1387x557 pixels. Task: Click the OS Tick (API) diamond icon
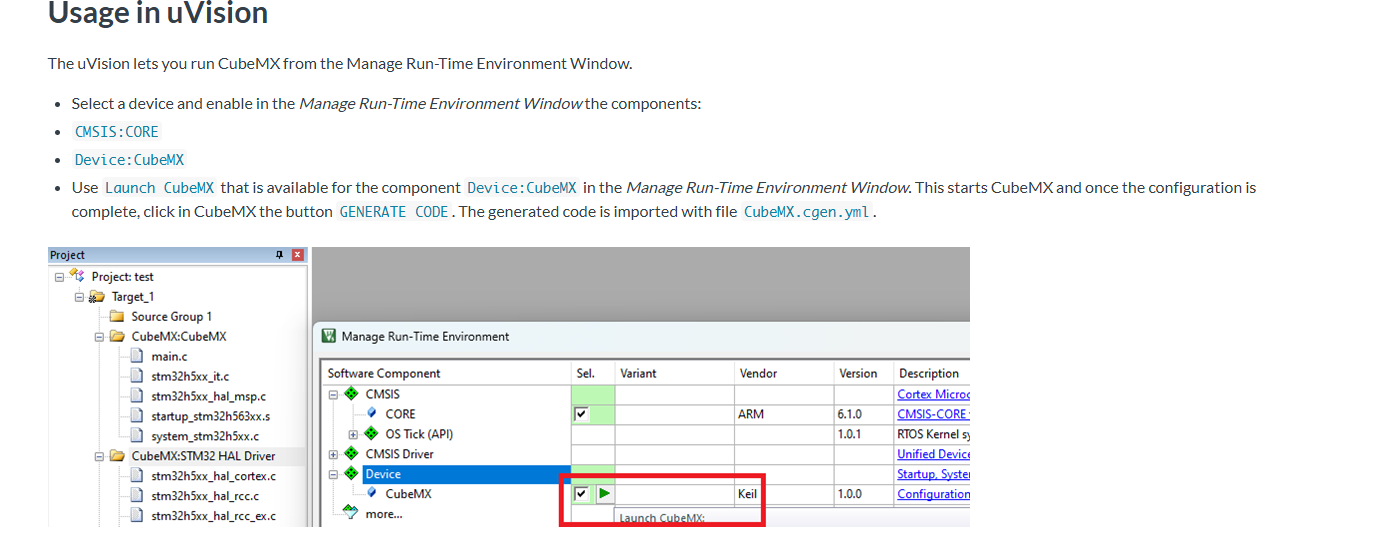(x=371, y=434)
